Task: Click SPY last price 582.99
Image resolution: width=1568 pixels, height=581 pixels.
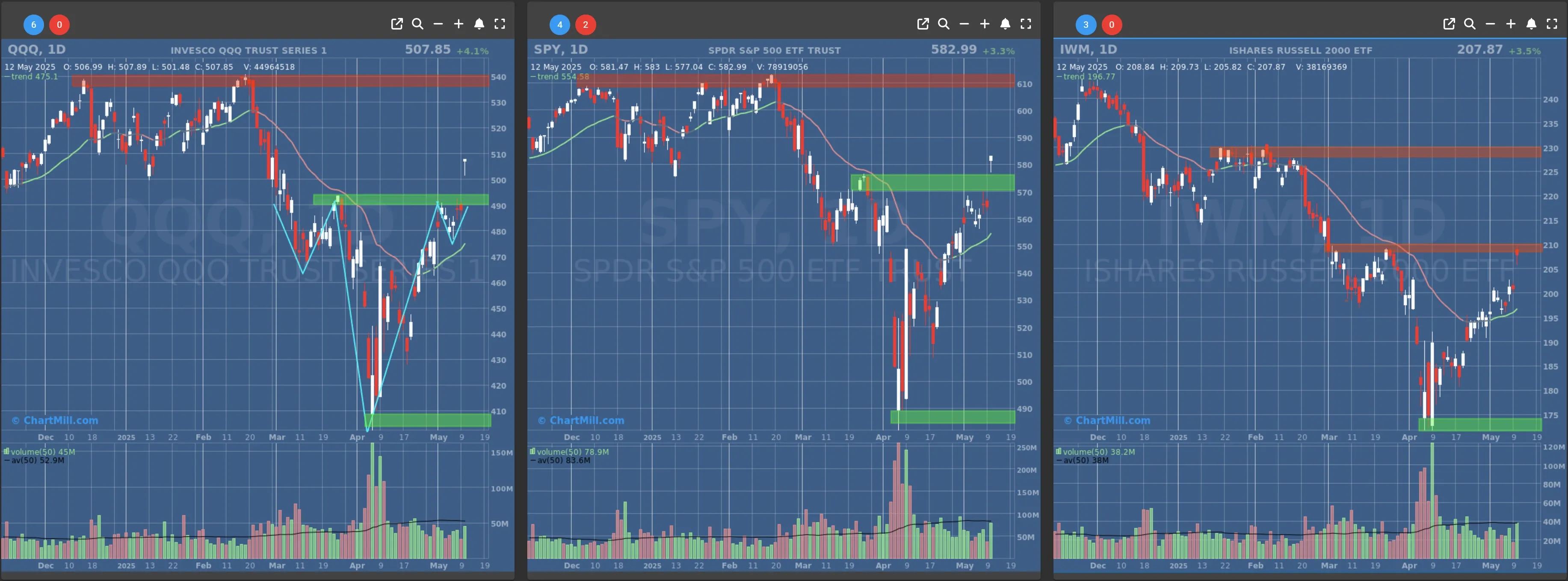Action: pos(954,49)
